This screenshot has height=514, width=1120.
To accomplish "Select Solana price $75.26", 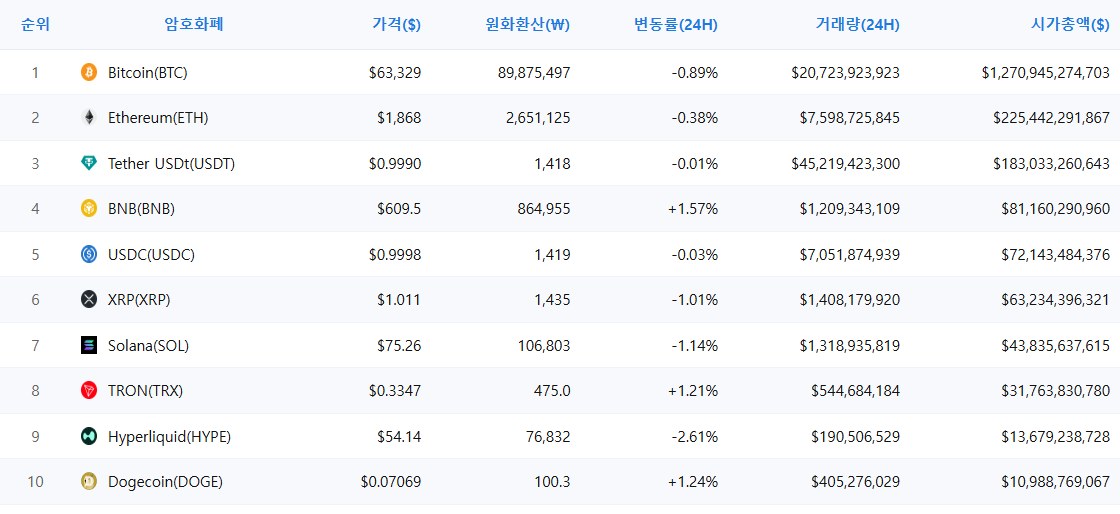I will pyautogui.click(x=399, y=346).
